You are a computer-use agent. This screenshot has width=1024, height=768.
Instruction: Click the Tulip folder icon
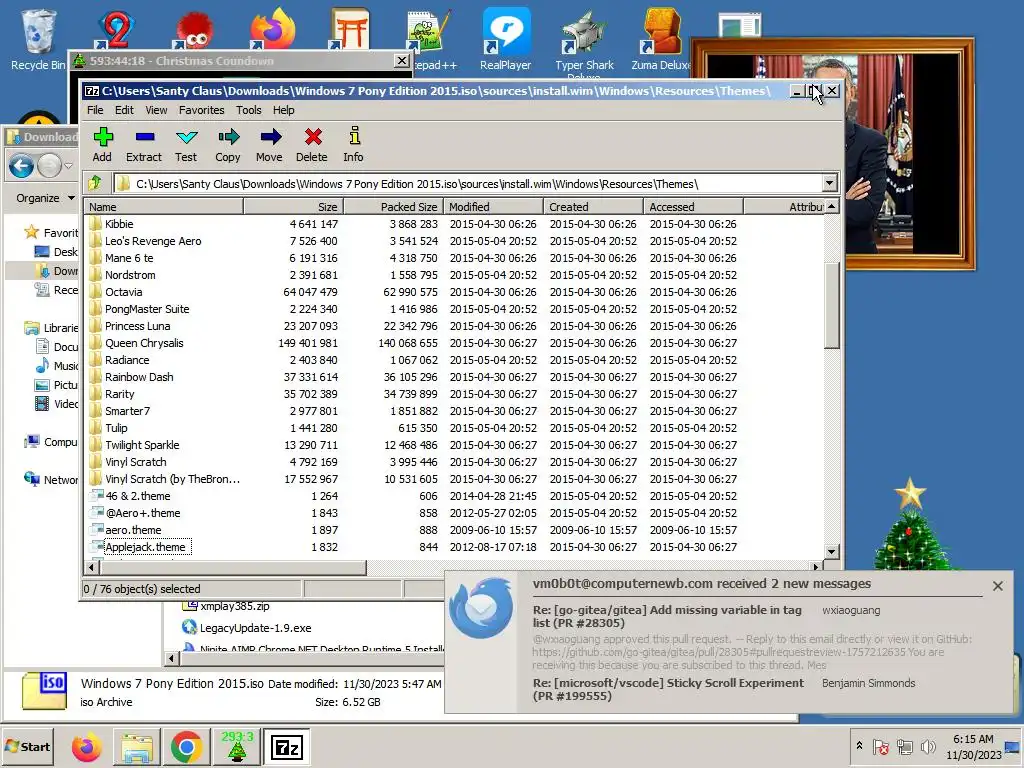click(x=95, y=428)
